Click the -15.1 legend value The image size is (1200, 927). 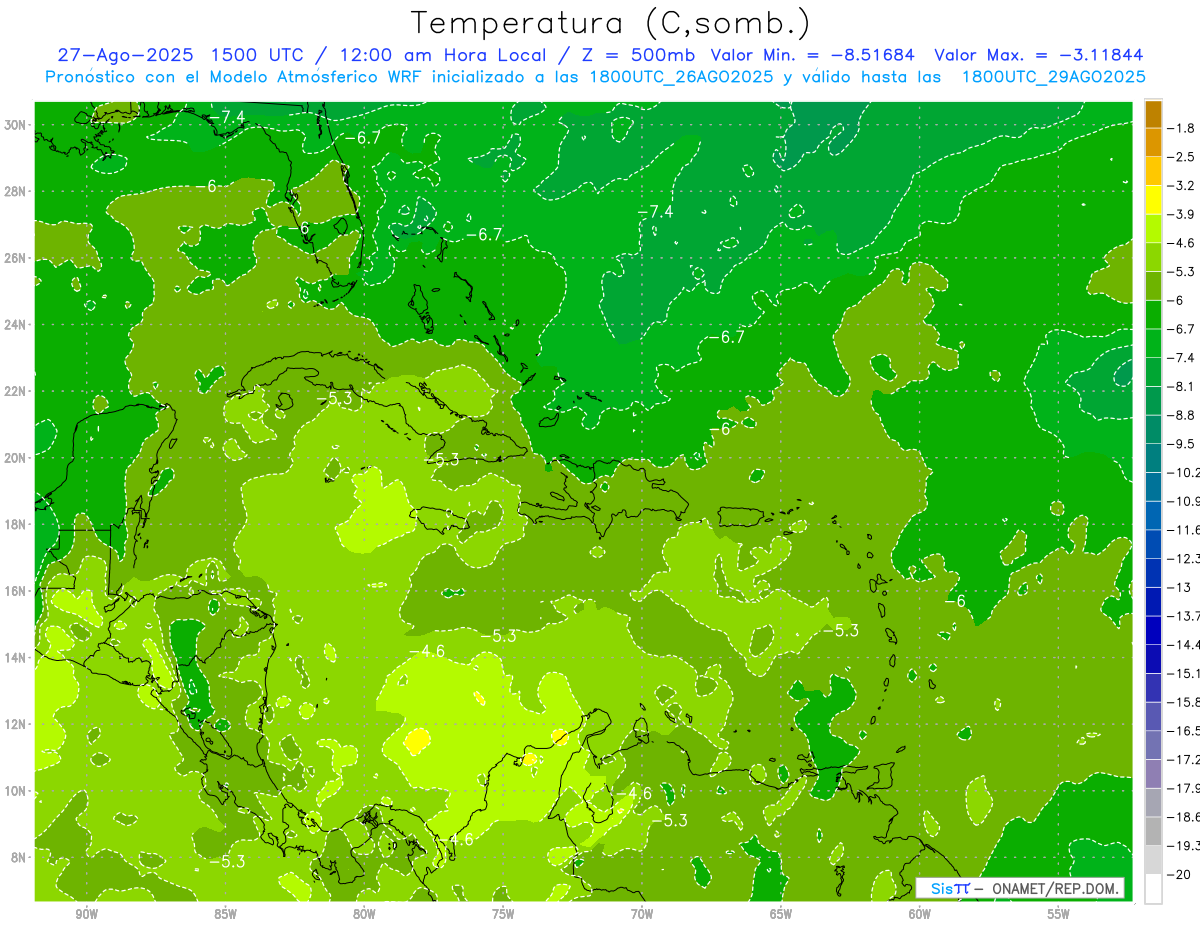point(1183,673)
